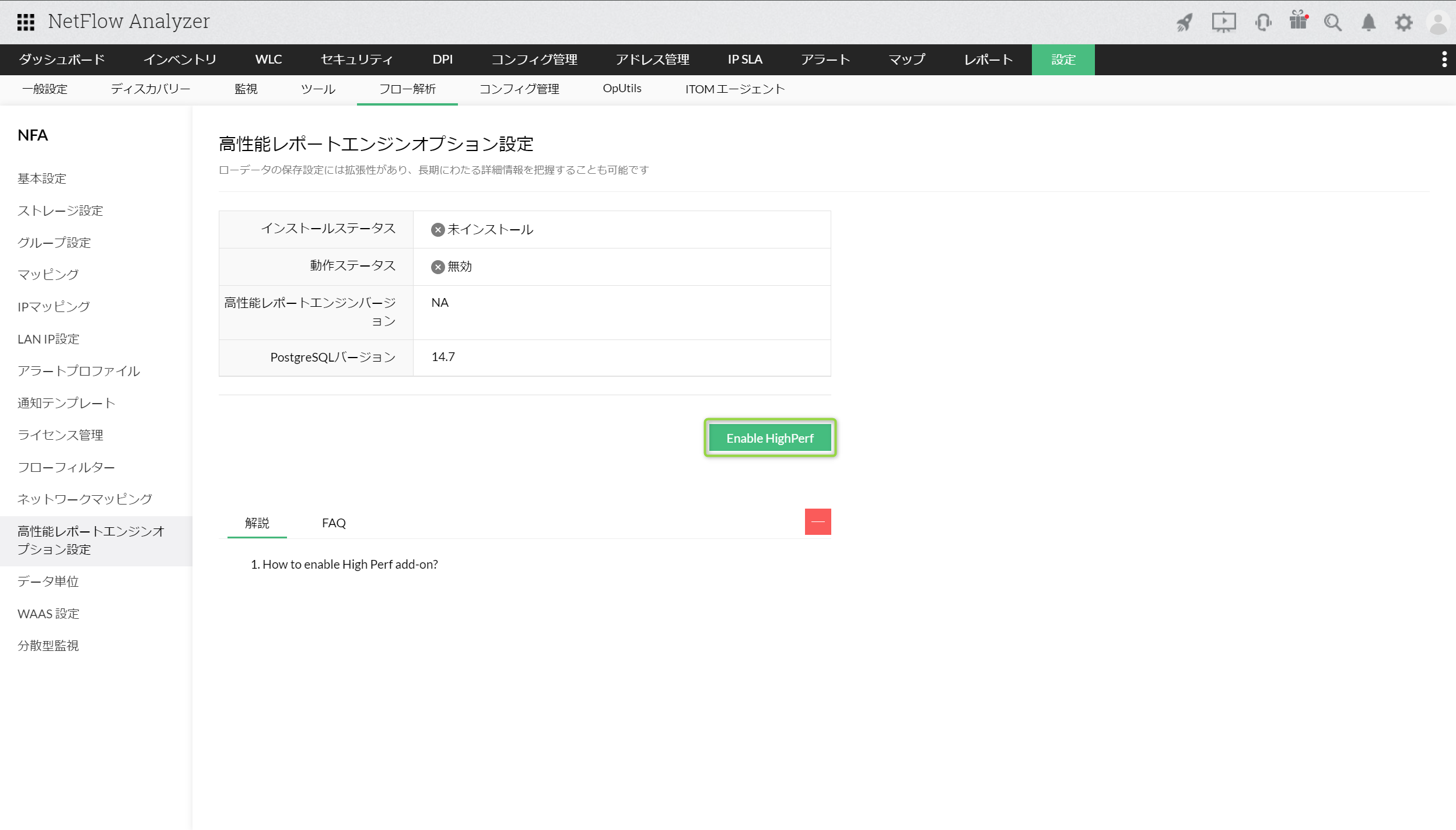Collapse the help panel with red minus button
The width and height of the screenshot is (1456, 830).
point(818,521)
